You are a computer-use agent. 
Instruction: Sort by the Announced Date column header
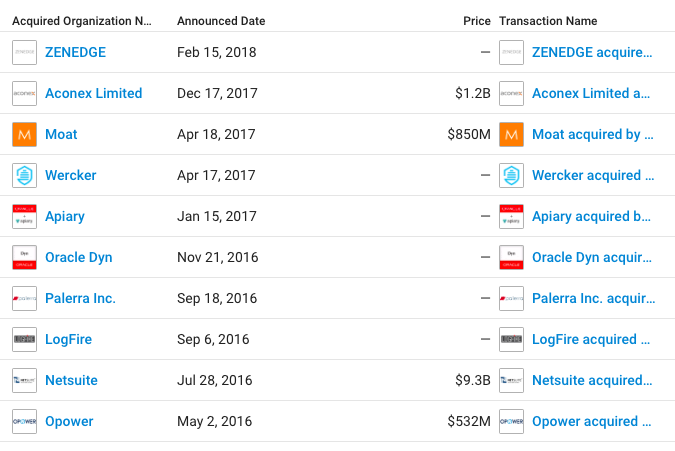point(221,20)
